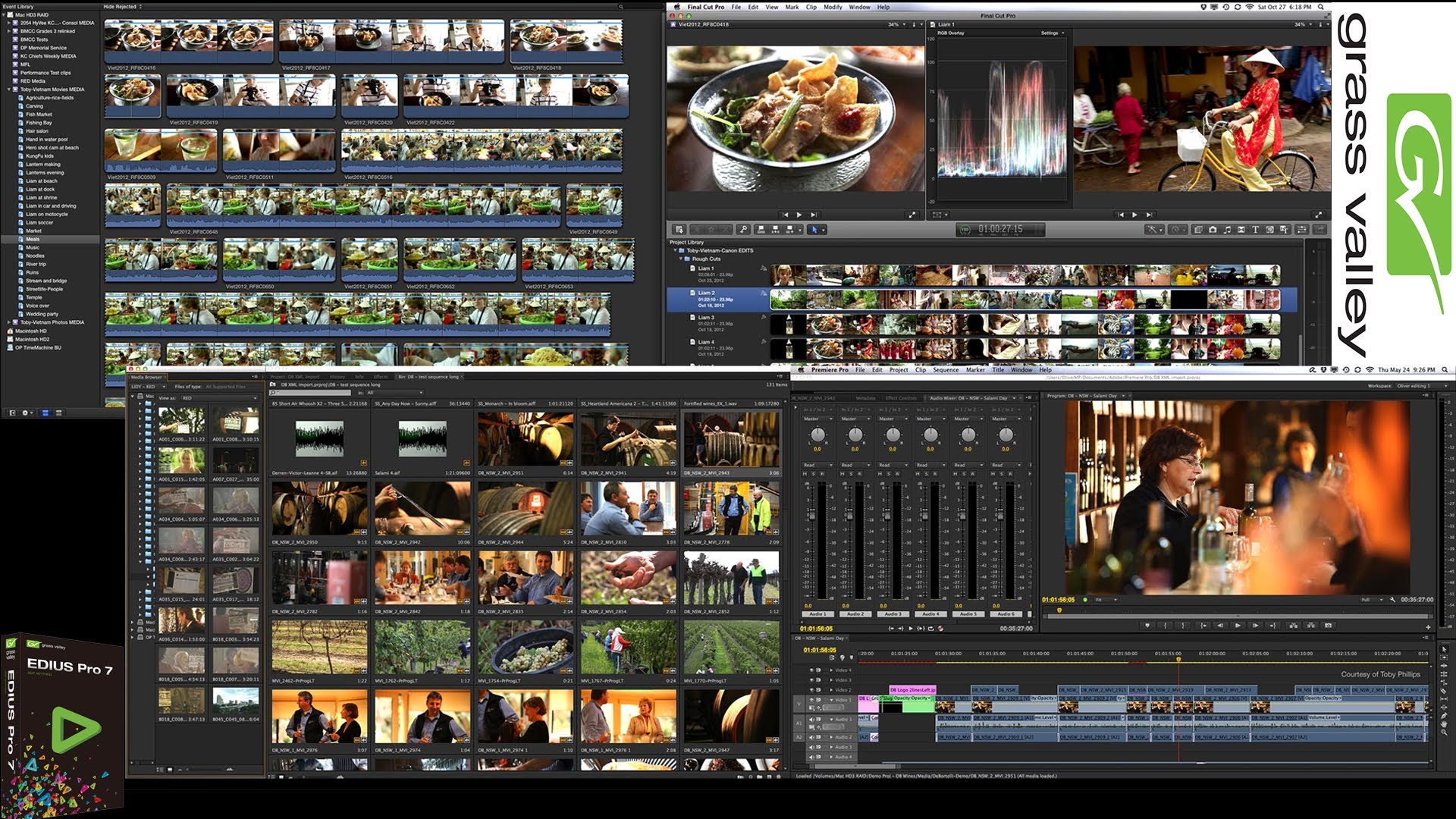Image resolution: width=1456 pixels, height=819 pixels.
Task: Open the Read automation dropdown for mixer Audio 1
Action: [817, 465]
